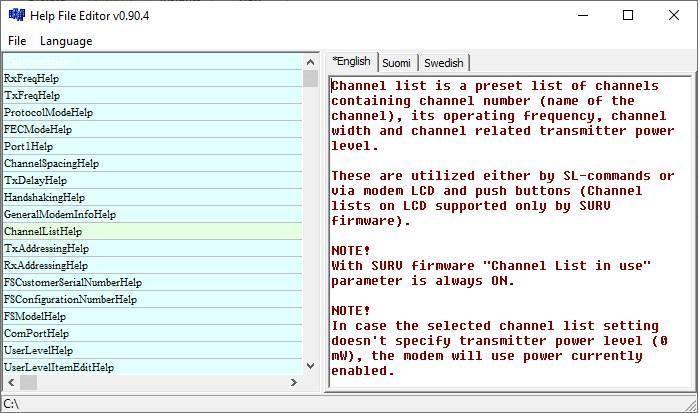Choose the ProtocolModeHelp entry
The height and width of the screenshot is (413, 700).
(x=48, y=112)
